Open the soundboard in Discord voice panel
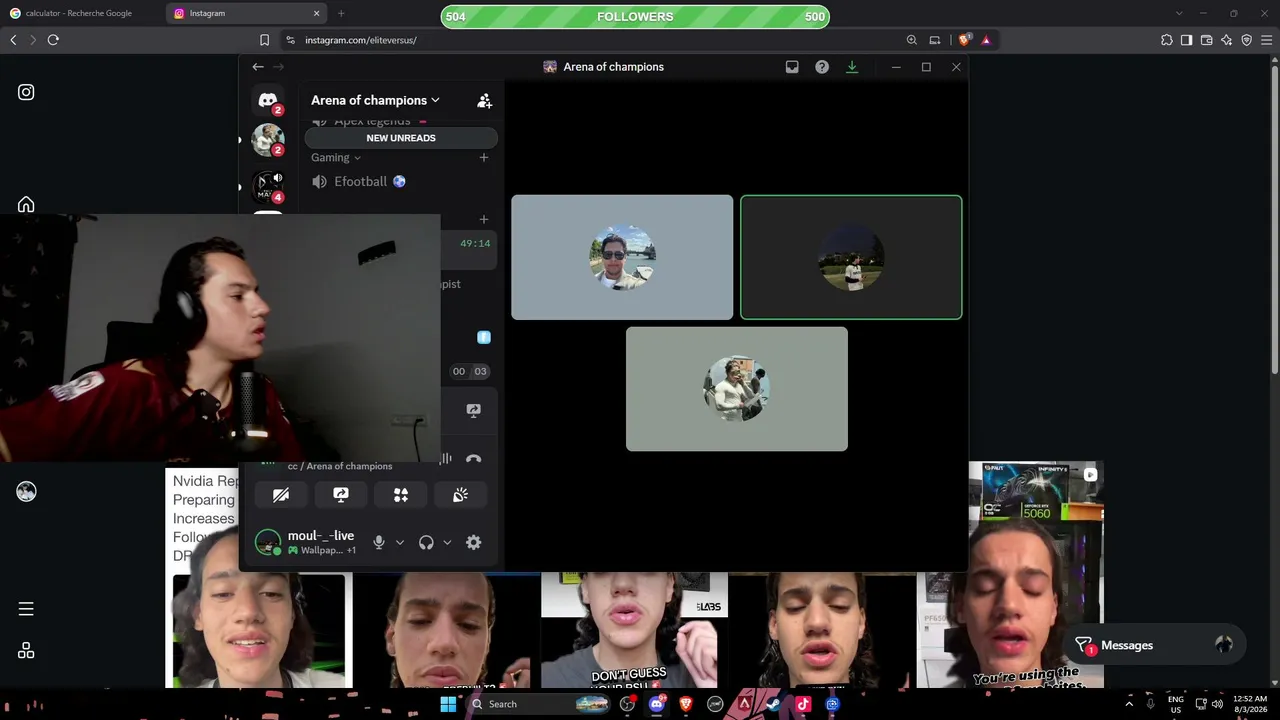This screenshot has height=720, width=1280. click(x=460, y=495)
